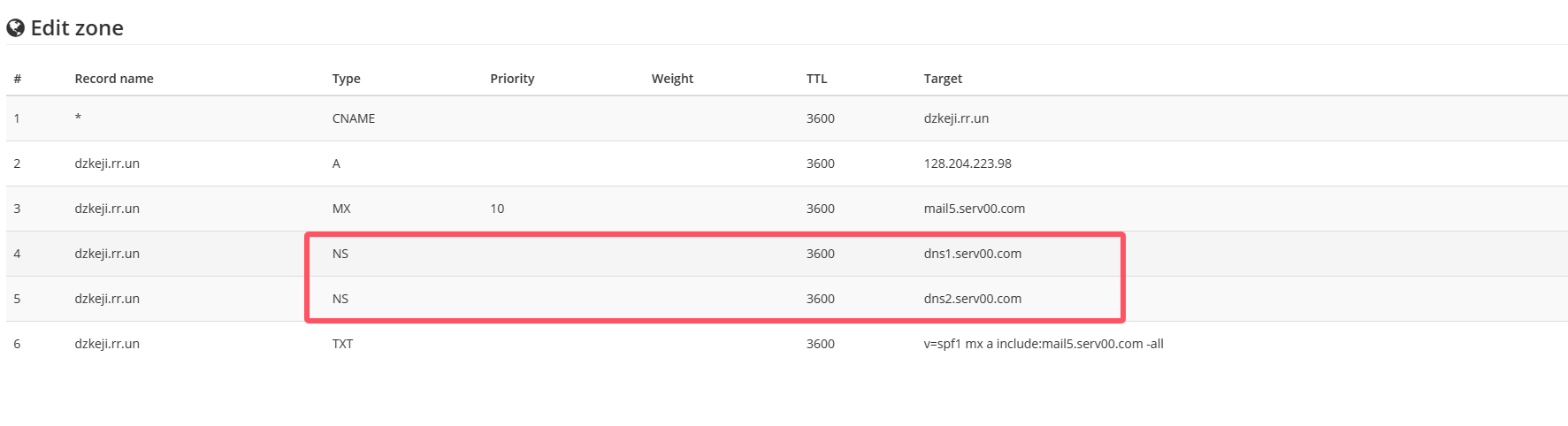The height and width of the screenshot is (426, 1568).
Task: Click the A record type cell
Action: (336, 164)
